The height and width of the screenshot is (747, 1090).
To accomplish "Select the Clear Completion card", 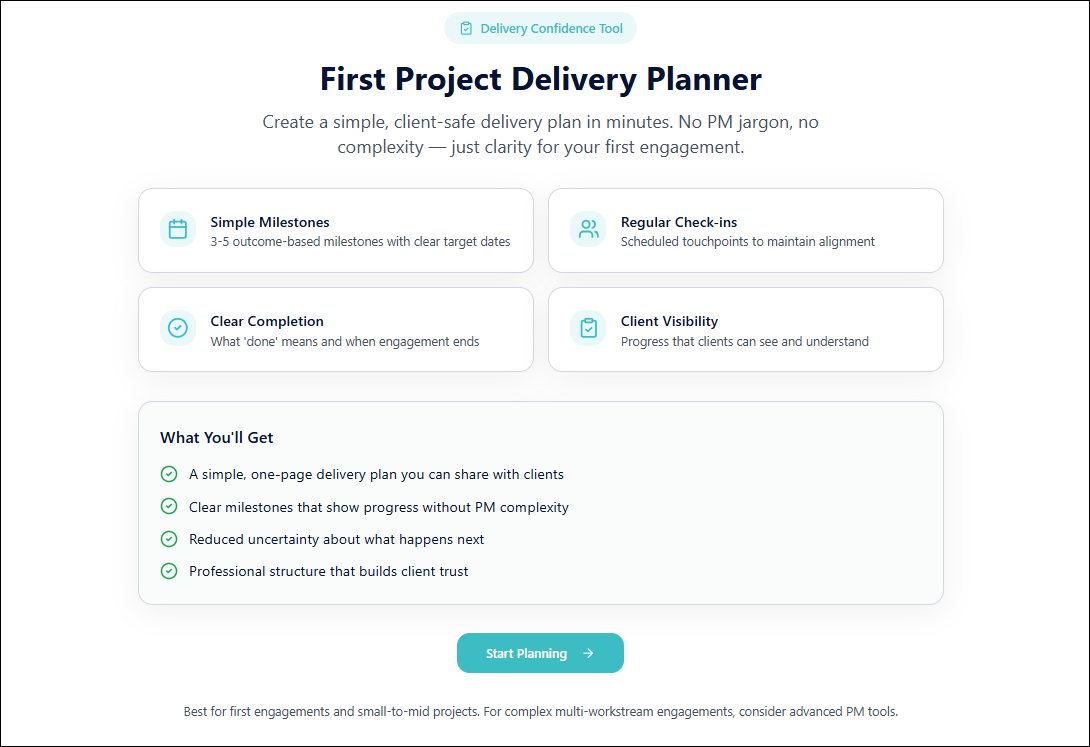I will 336,329.
